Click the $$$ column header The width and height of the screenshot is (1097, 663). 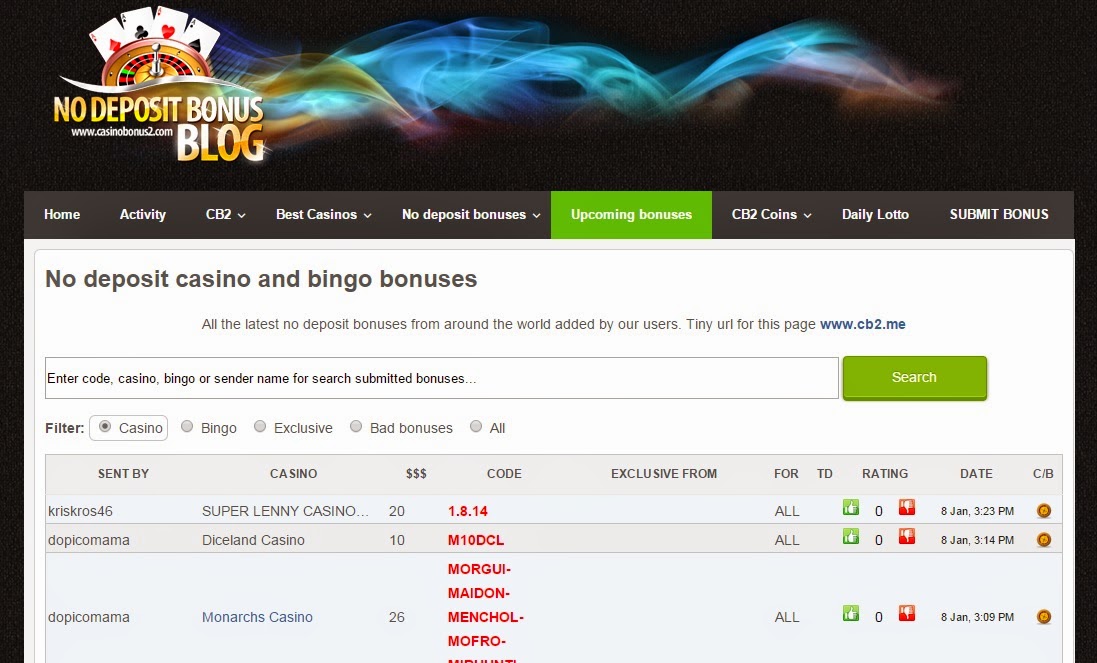click(x=416, y=473)
